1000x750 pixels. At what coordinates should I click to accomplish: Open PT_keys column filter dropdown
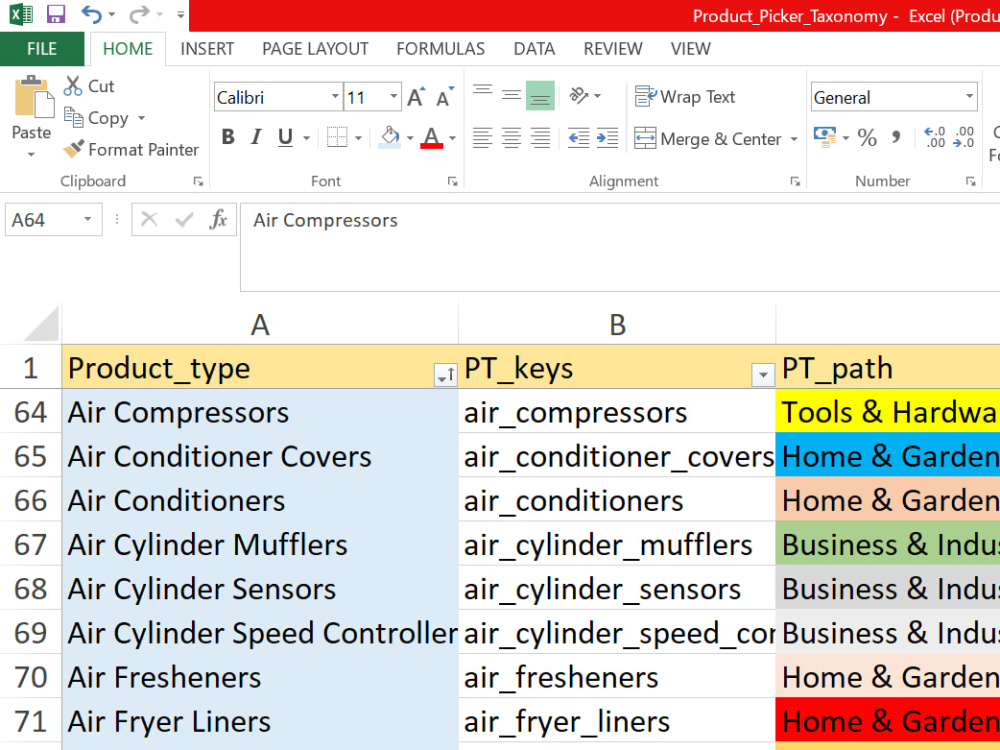(763, 375)
